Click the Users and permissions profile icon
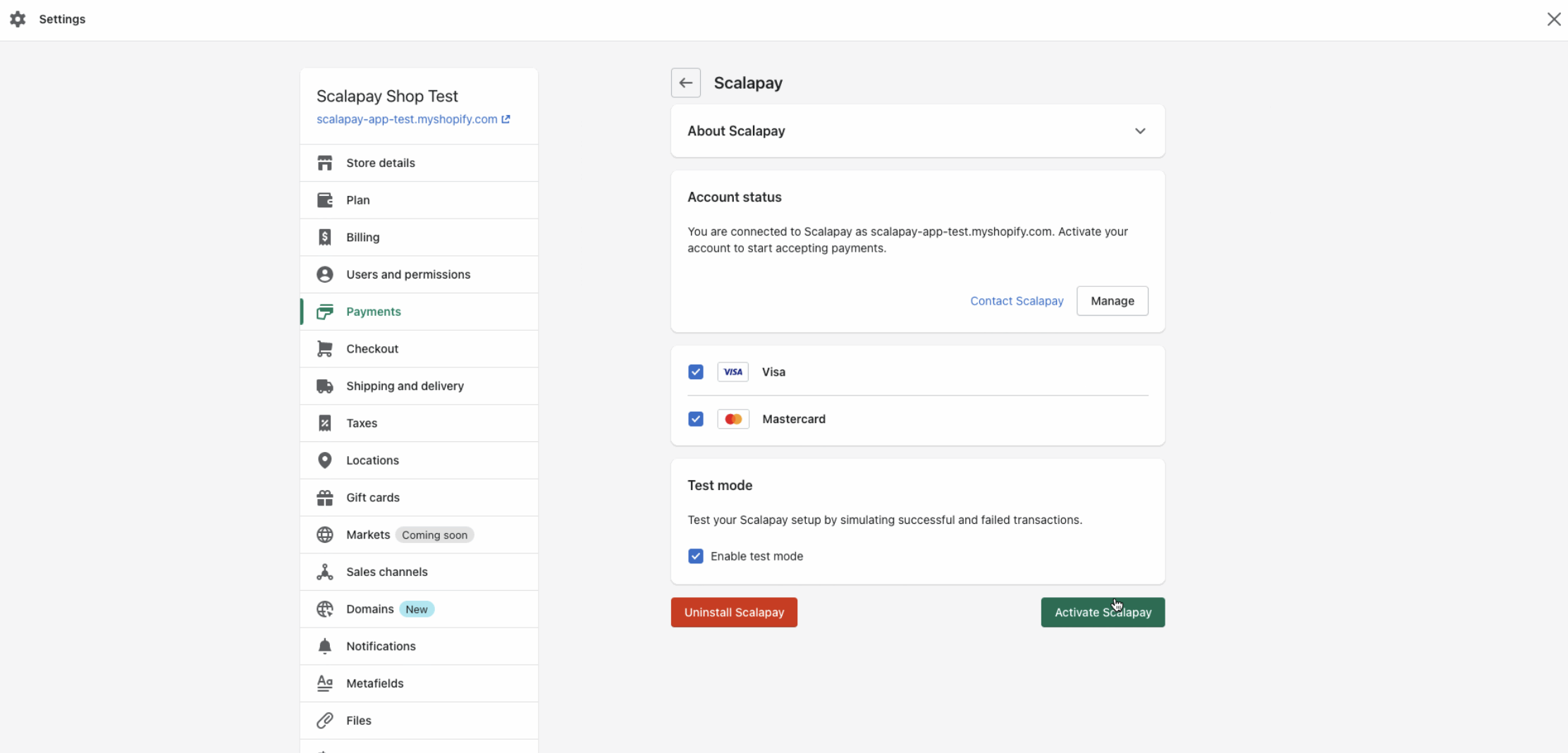Image resolution: width=1568 pixels, height=753 pixels. (x=324, y=274)
